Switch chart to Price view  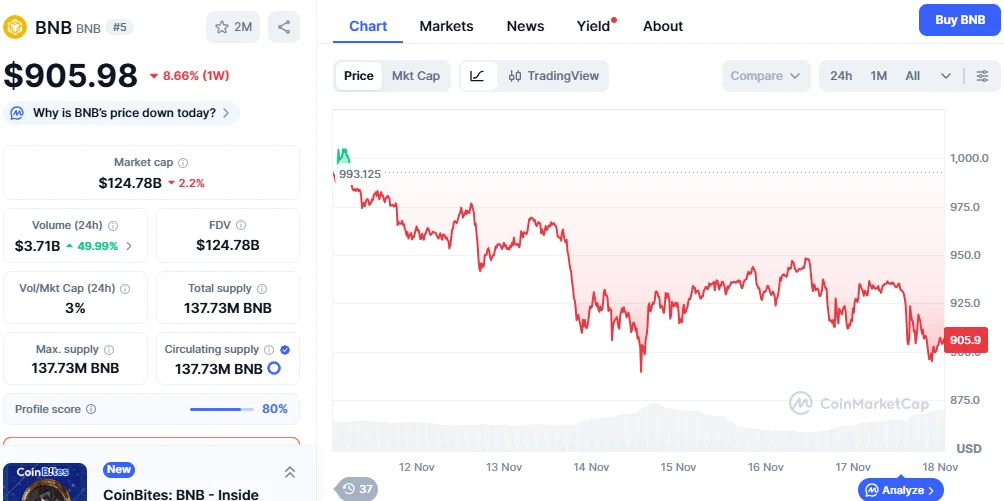click(358, 76)
